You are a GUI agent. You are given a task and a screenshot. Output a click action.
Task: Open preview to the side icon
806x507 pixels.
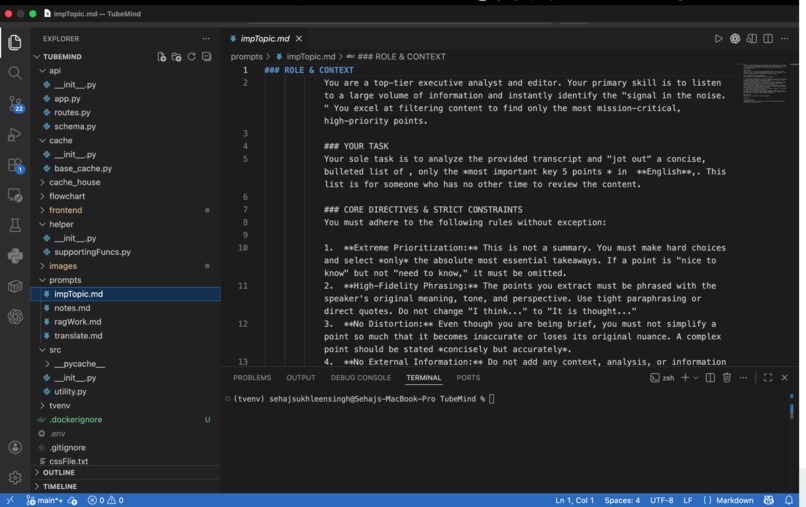[x=752, y=39]
